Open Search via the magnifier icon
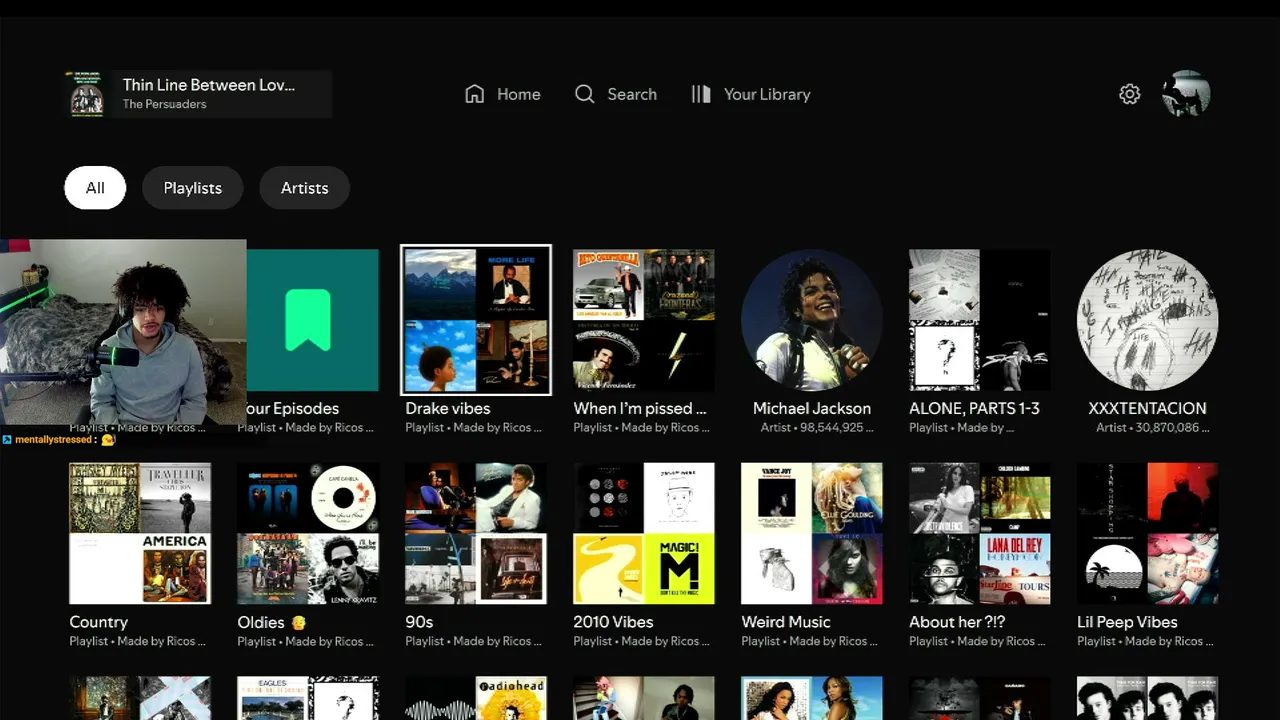The height and width of the screenshot is (720, 1280). pos(585,94)
